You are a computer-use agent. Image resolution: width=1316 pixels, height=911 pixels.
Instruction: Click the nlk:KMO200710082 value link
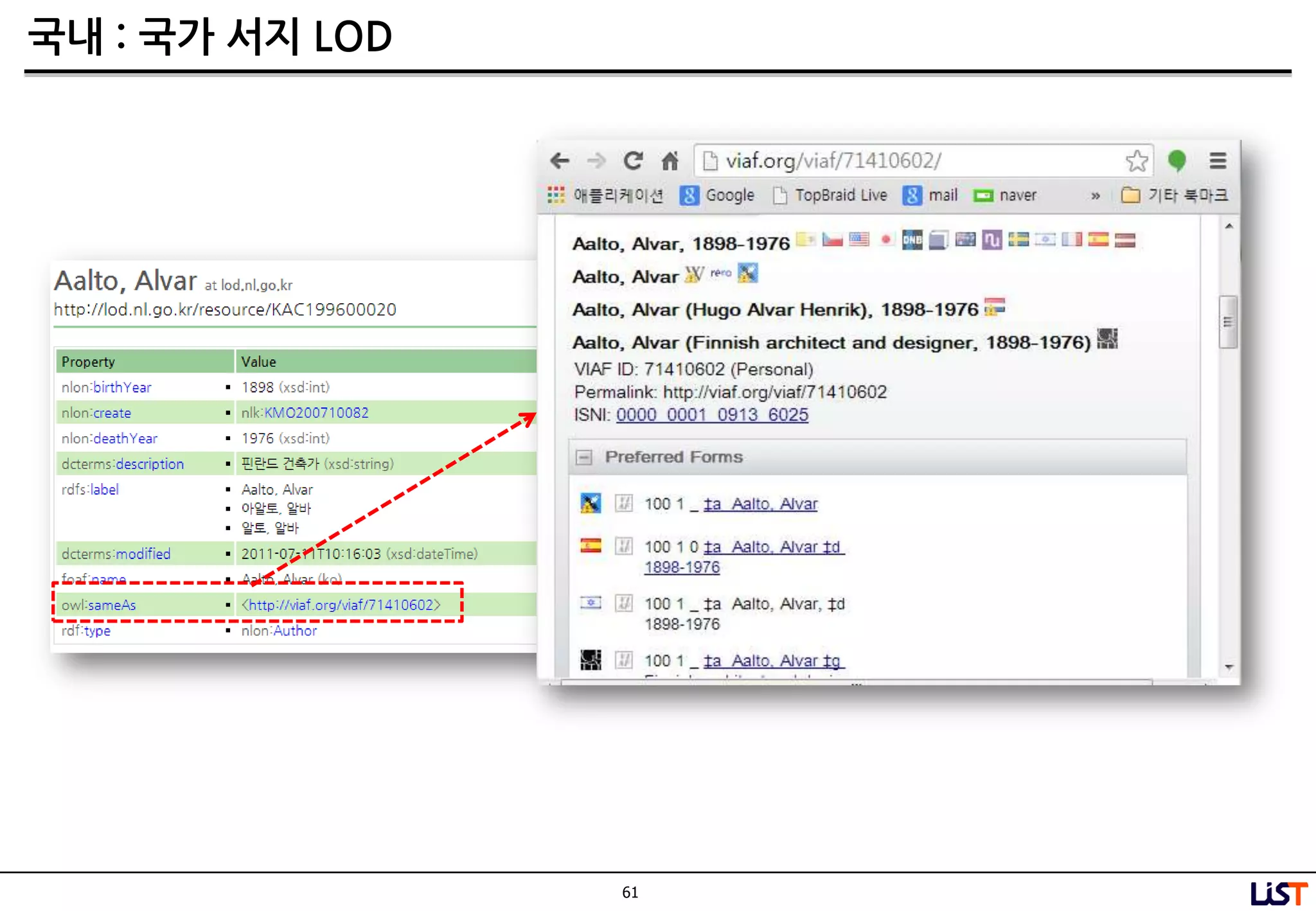tap(316, 413)
